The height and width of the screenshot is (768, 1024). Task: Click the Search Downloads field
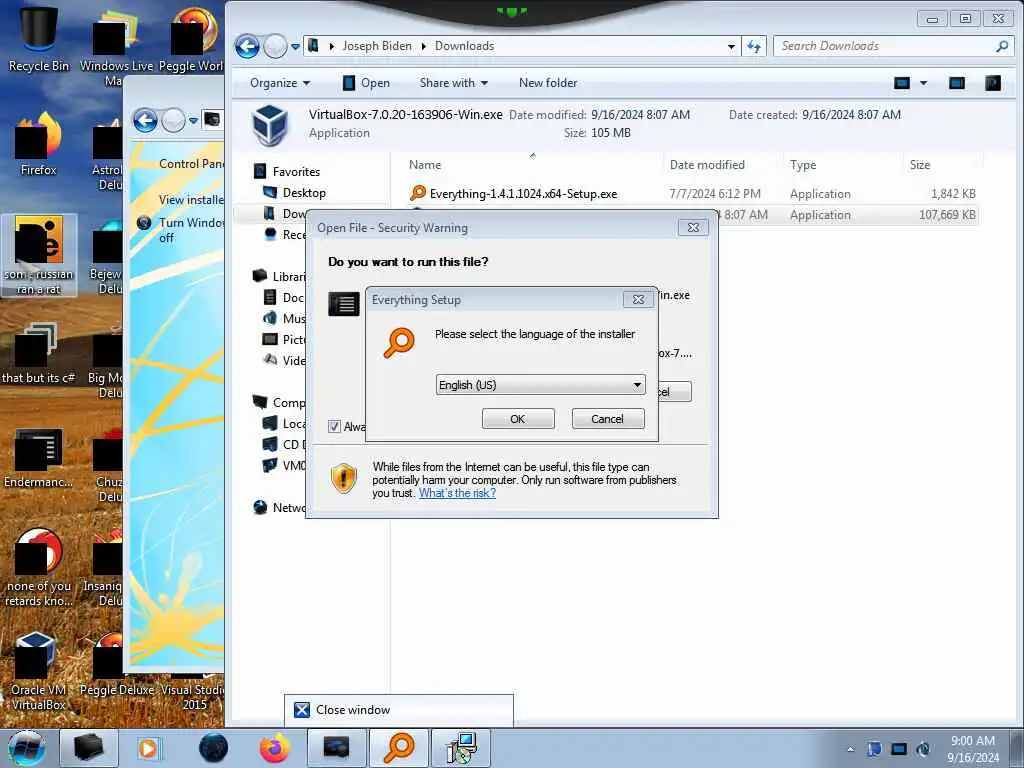tap(885, 46)
